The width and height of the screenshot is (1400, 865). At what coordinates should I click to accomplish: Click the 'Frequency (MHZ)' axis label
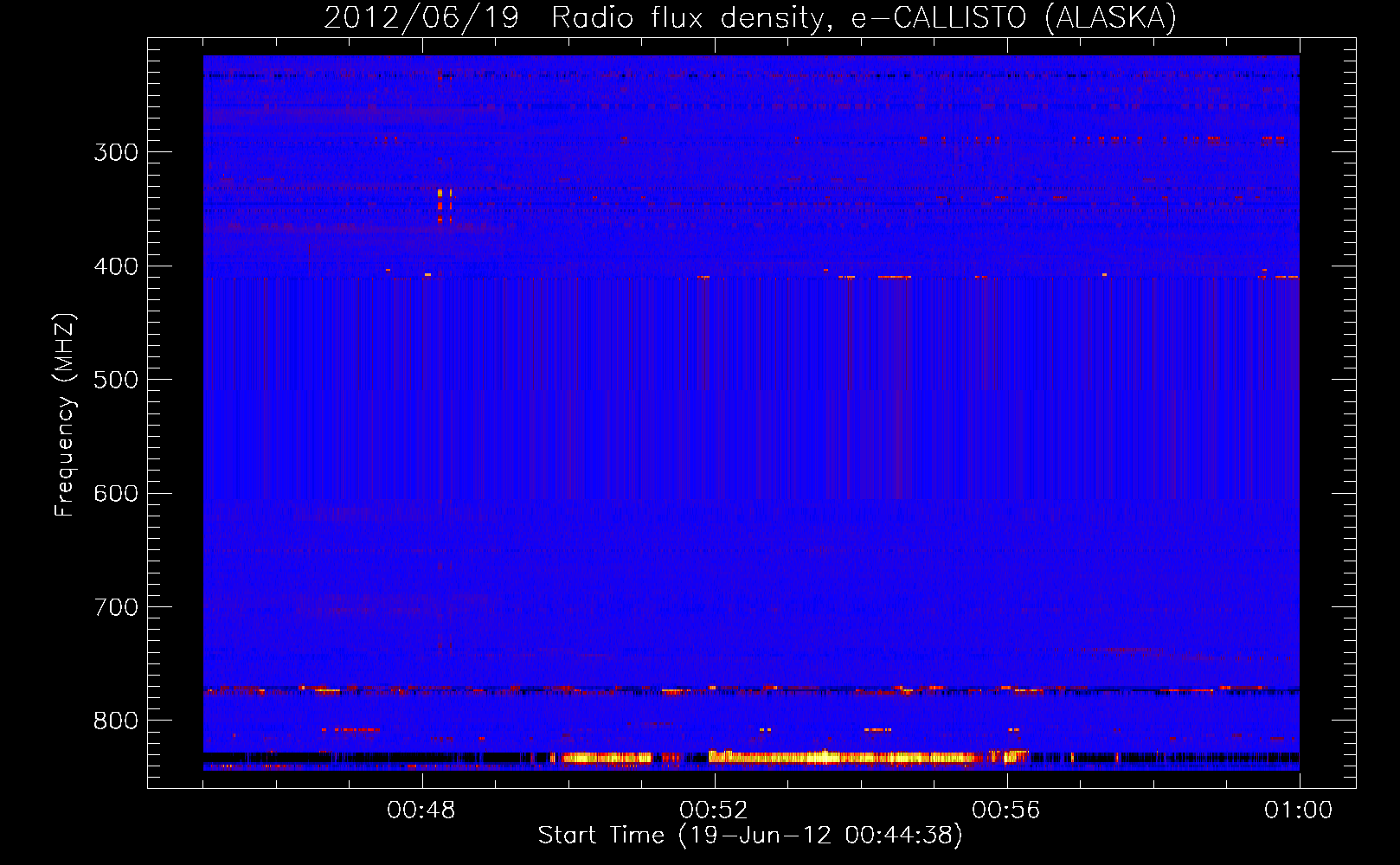[x=65, y=415]
